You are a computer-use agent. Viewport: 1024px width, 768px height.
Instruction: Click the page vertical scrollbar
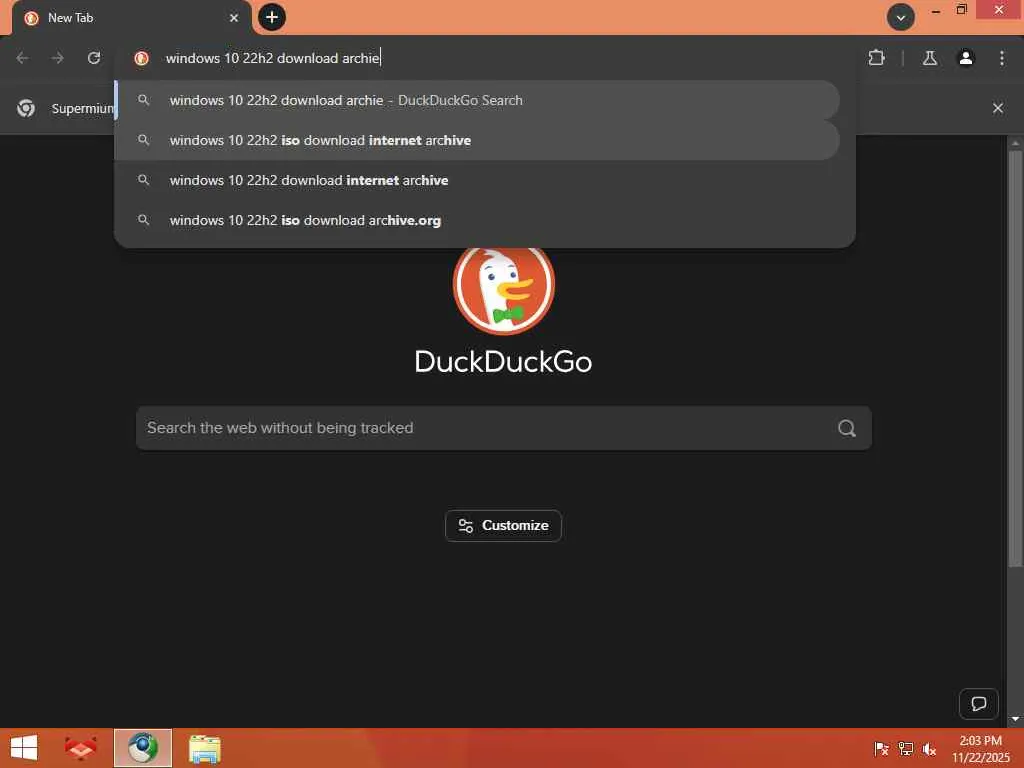pos(1015,359)
